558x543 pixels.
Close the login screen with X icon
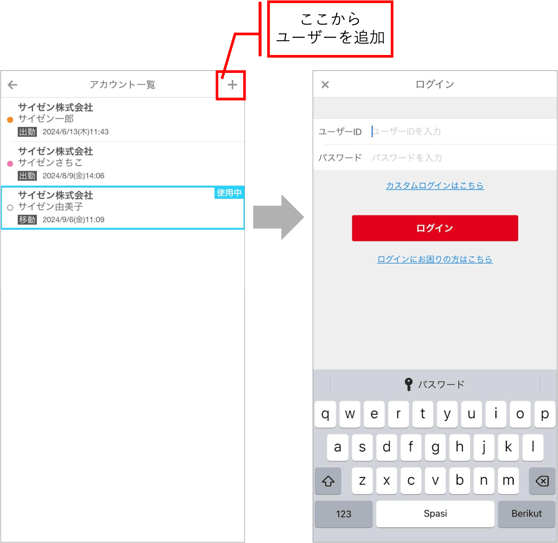[x=325, y=85]
